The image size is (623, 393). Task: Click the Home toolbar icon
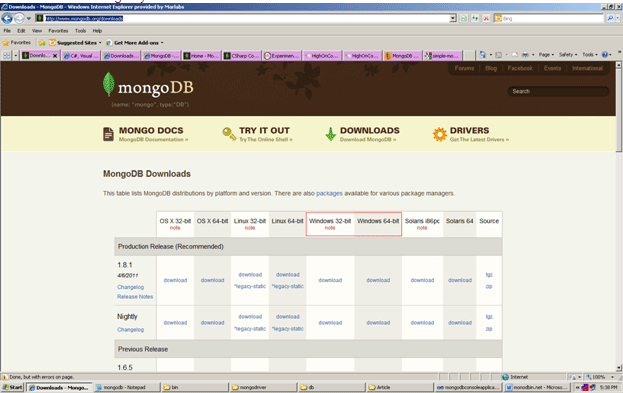pyautogui.click(x=482, y=55)
